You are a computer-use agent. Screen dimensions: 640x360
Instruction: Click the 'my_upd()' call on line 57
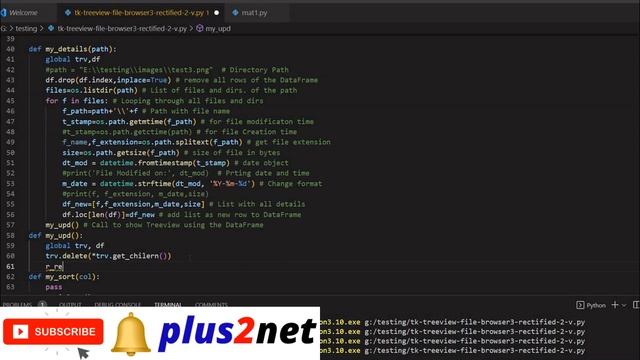(62, 225)
